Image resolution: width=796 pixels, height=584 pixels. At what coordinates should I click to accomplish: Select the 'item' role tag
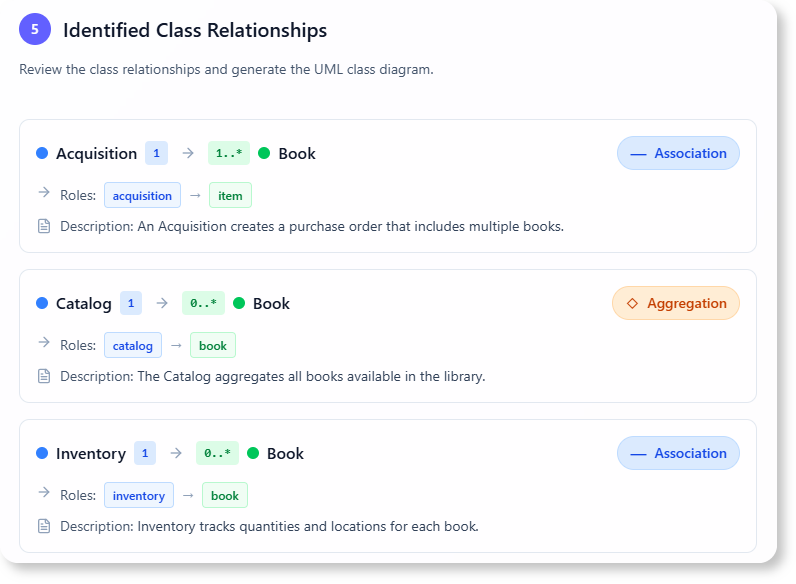(230, 195)
